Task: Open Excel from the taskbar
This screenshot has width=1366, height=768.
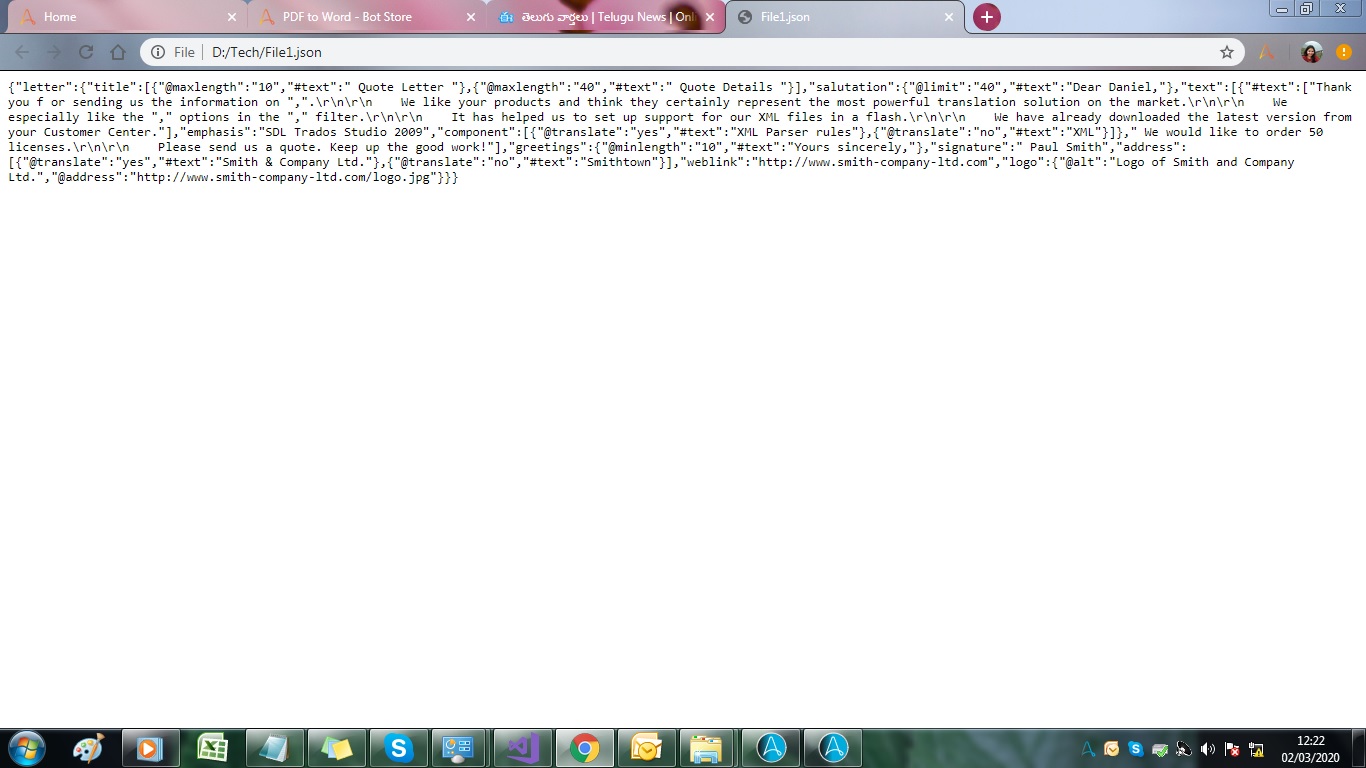Action: (212, 748)
